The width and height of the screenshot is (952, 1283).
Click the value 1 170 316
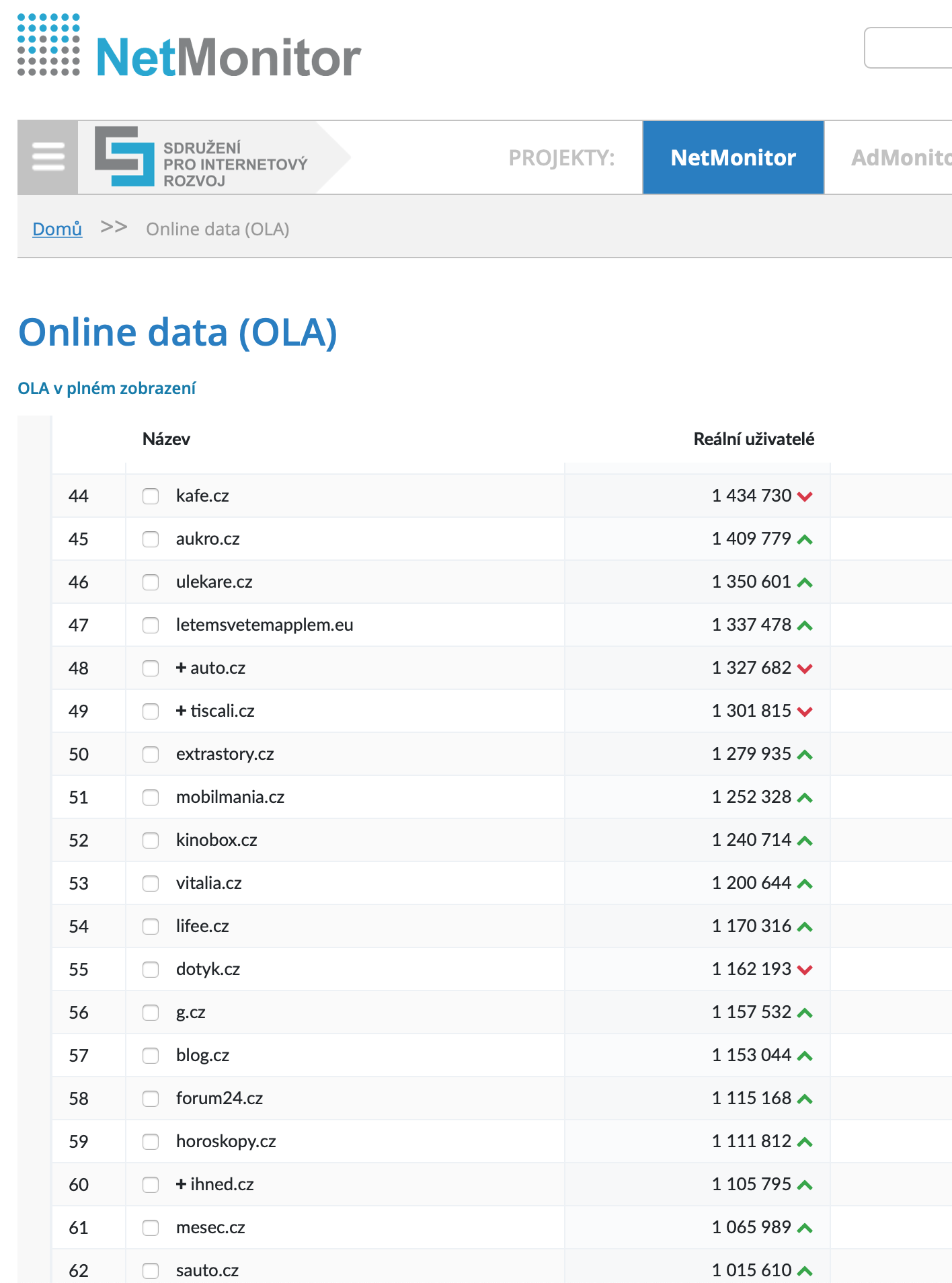pyautogui.click(x=752, y=926)
